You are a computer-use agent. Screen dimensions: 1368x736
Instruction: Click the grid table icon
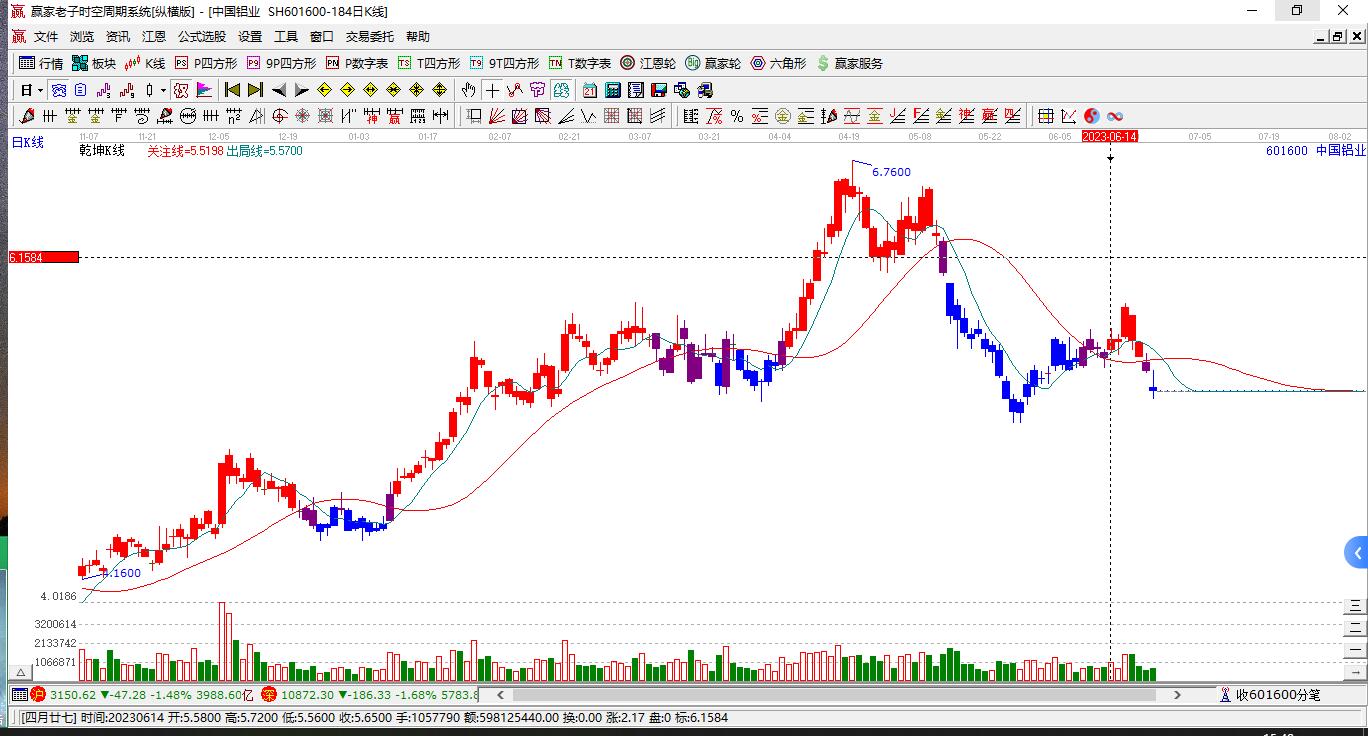pos(1045,116)
